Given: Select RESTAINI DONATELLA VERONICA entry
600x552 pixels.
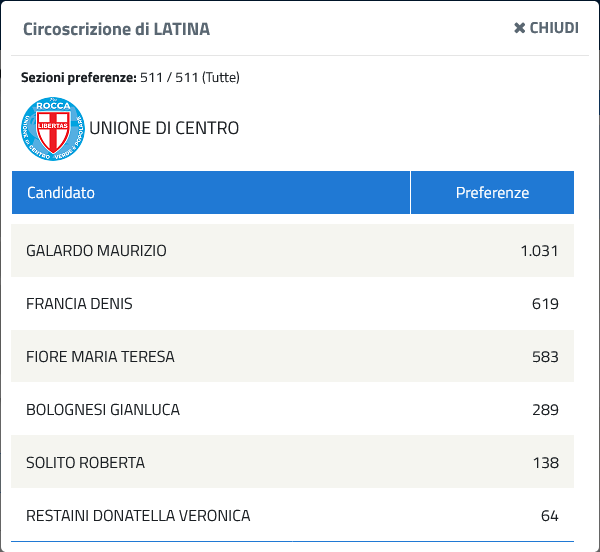Looking at the screenshot, I should coord(138,516).
